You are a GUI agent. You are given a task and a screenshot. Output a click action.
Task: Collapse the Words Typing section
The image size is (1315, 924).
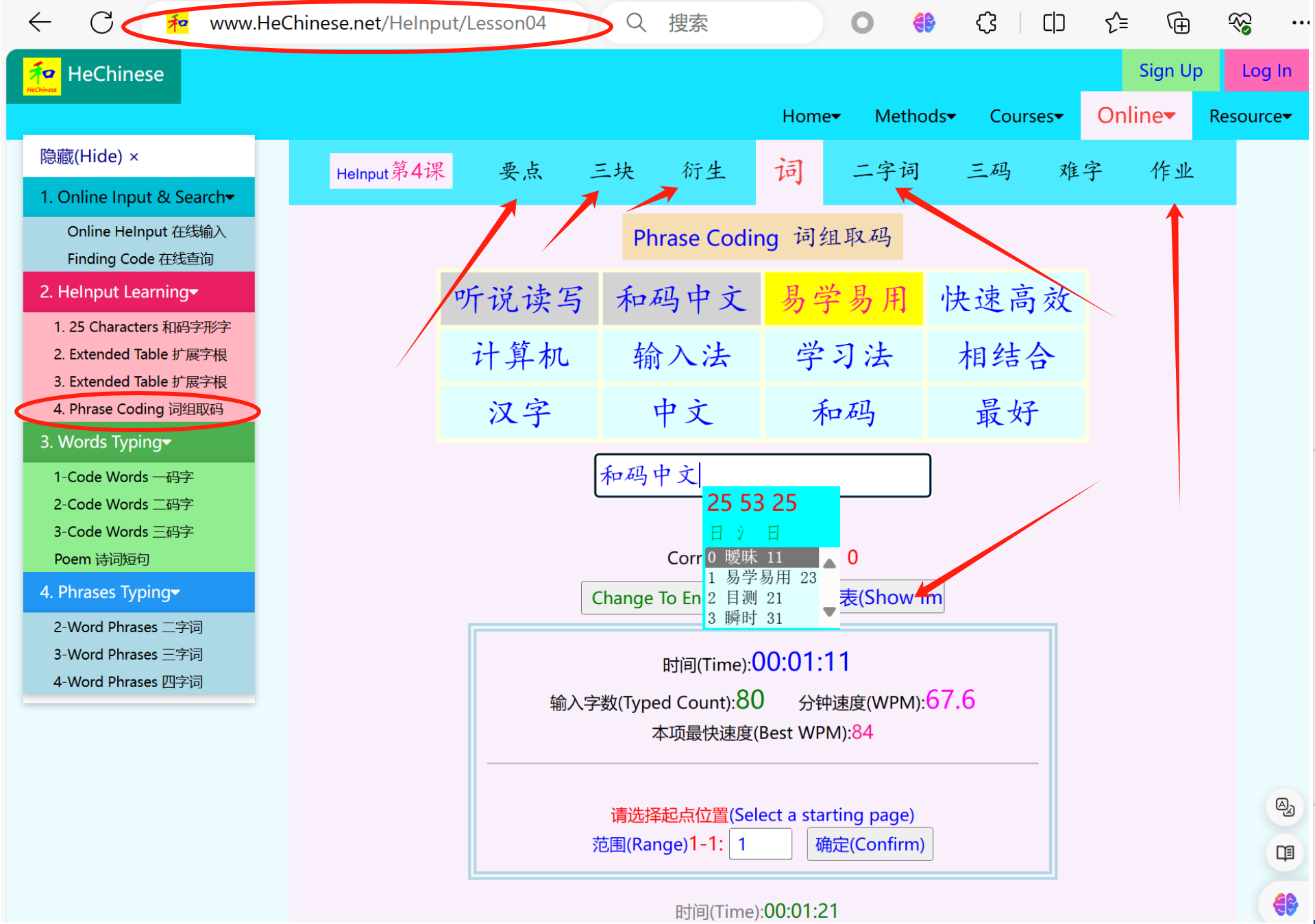tap(138, 442)
